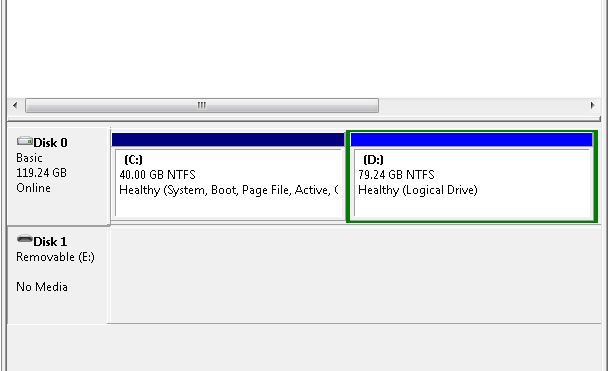Click the 119.24 GB disk size text
The height and width of the screenshot is (371, 611).
pyautogui.click(x=41, y=173)
